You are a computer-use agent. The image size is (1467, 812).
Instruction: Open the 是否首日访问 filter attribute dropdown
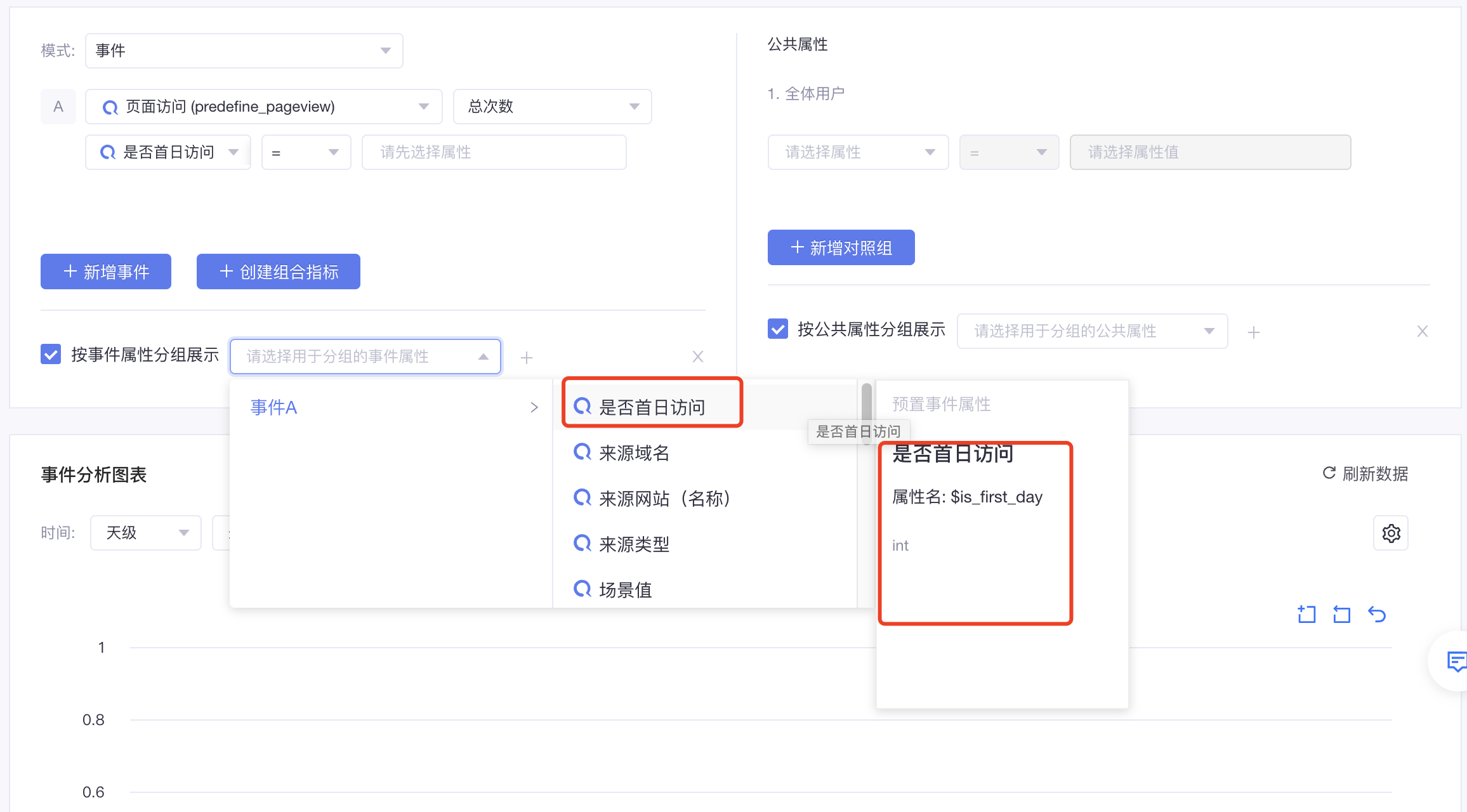click(x=168, y=152)
